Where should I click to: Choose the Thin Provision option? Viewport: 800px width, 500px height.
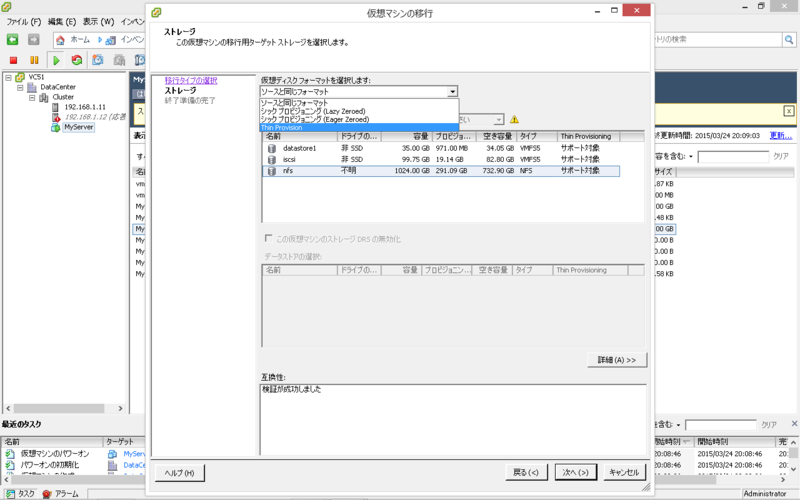[359, 128]
